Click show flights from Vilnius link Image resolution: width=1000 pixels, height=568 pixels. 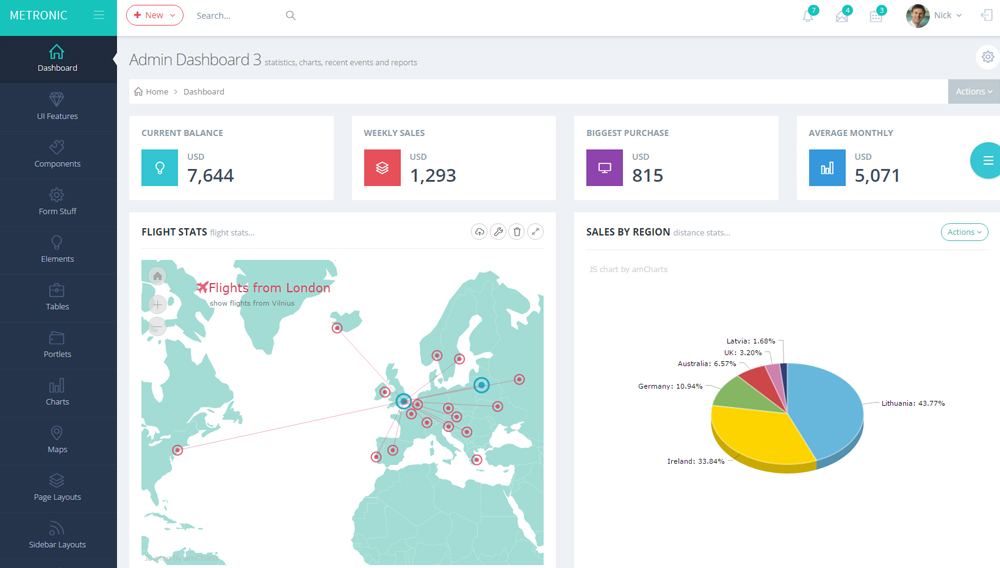pos(252,303)
